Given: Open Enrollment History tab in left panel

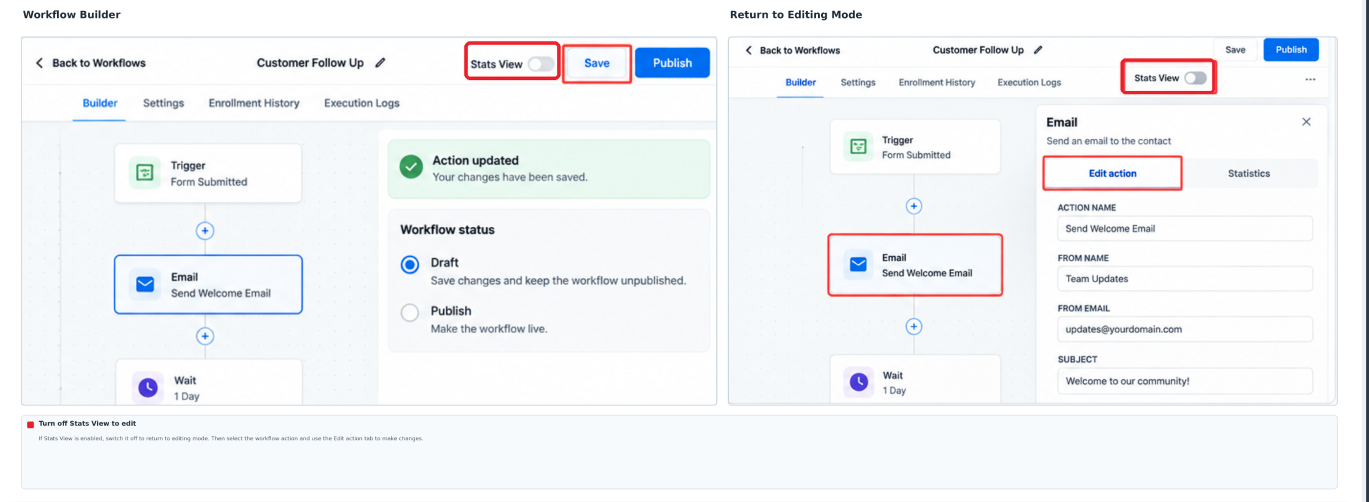Looking at the screenshot, I should (254, 103).
